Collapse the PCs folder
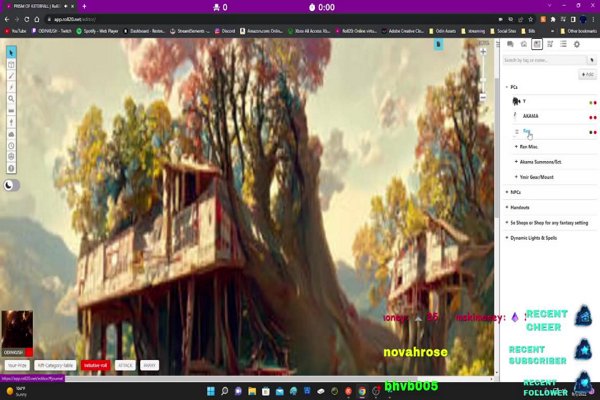This screenshot has width=600, height=400. 512,87
